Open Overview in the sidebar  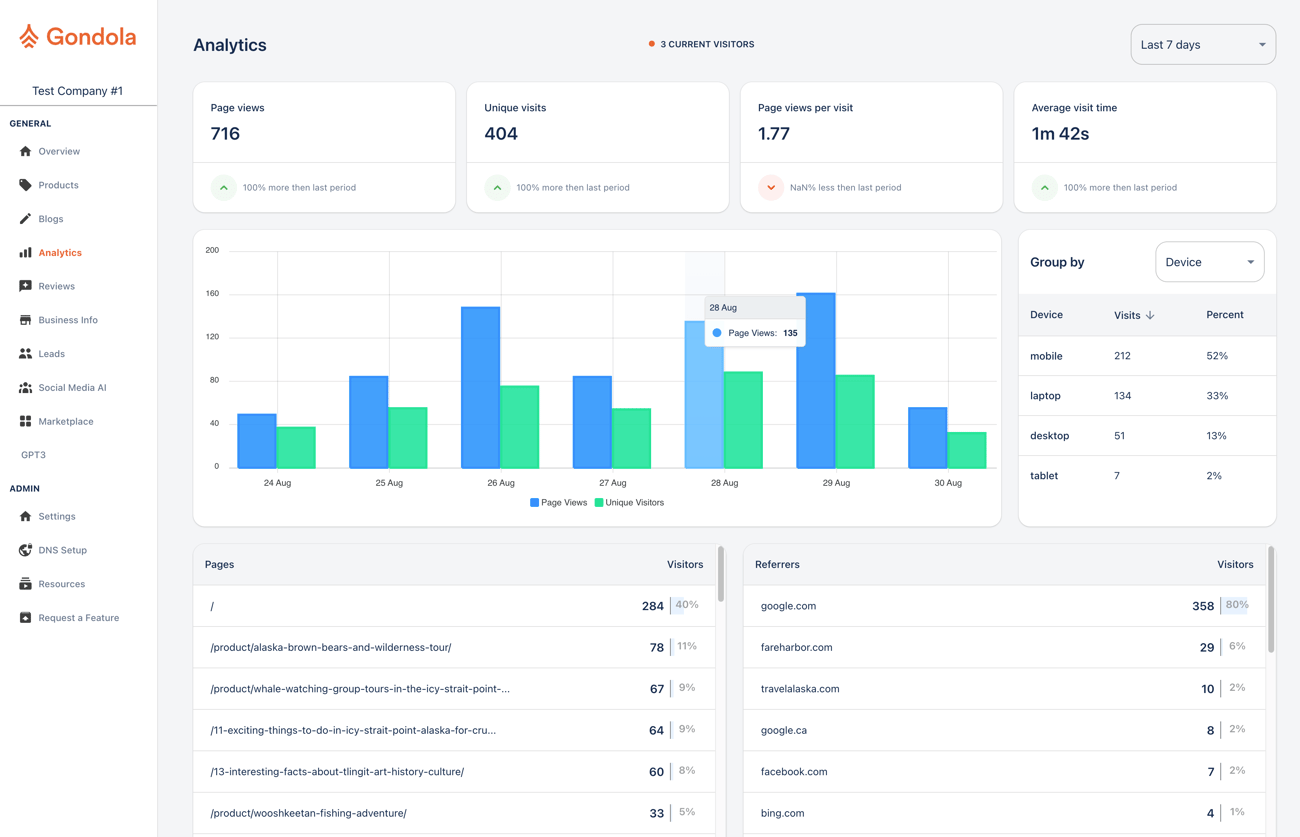pos(59,152)
